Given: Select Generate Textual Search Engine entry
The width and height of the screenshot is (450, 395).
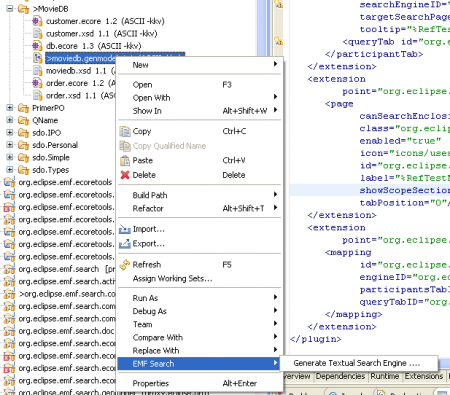Looking at the screenshot, I should pos(358,363).
